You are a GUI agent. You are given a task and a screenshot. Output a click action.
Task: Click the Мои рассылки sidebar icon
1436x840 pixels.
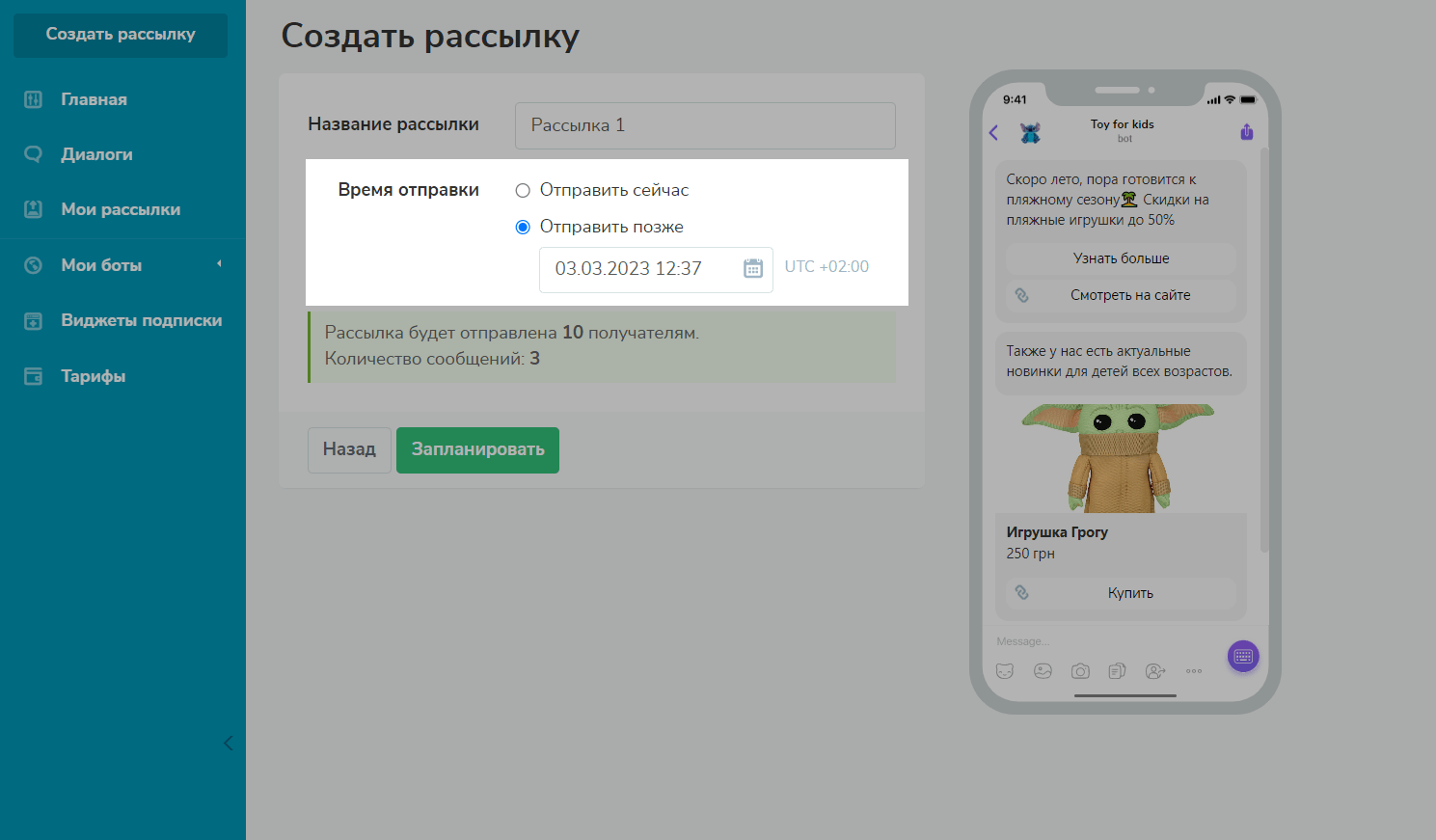[x=33, y=209]
